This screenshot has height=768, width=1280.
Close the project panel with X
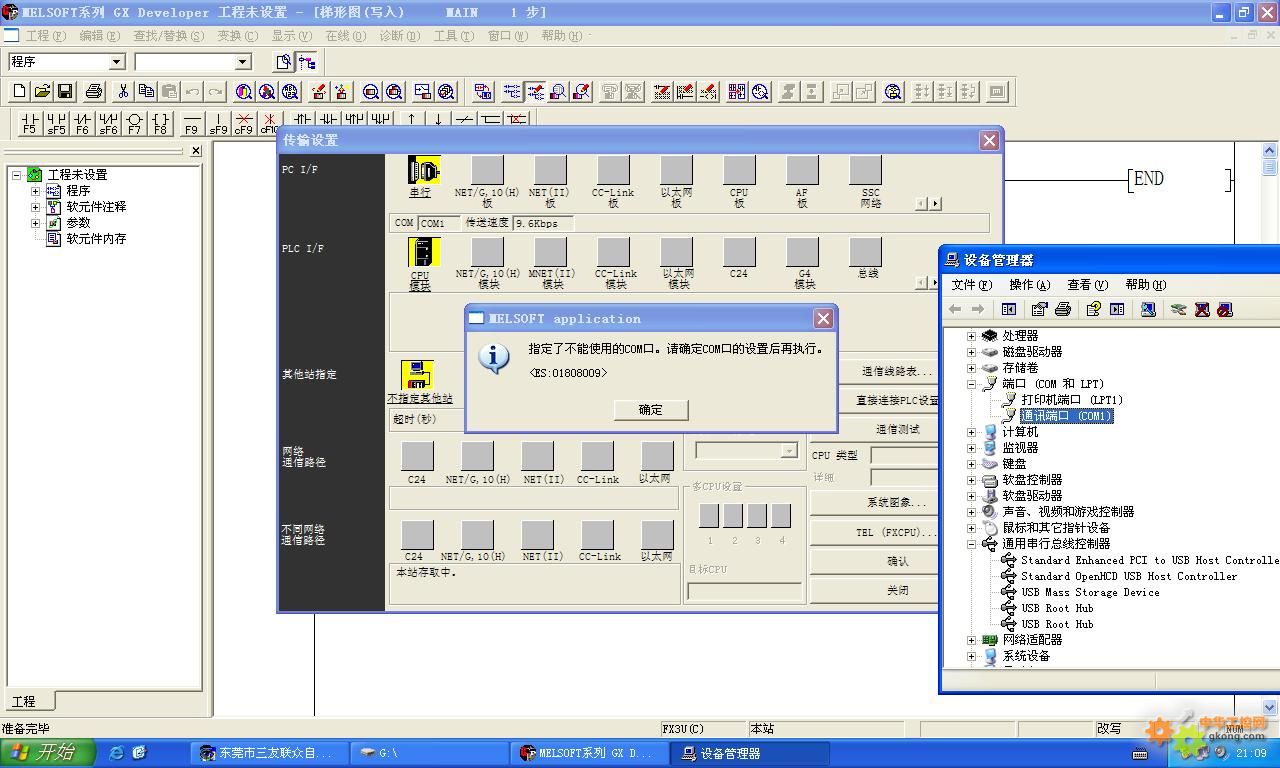(196, 151)
